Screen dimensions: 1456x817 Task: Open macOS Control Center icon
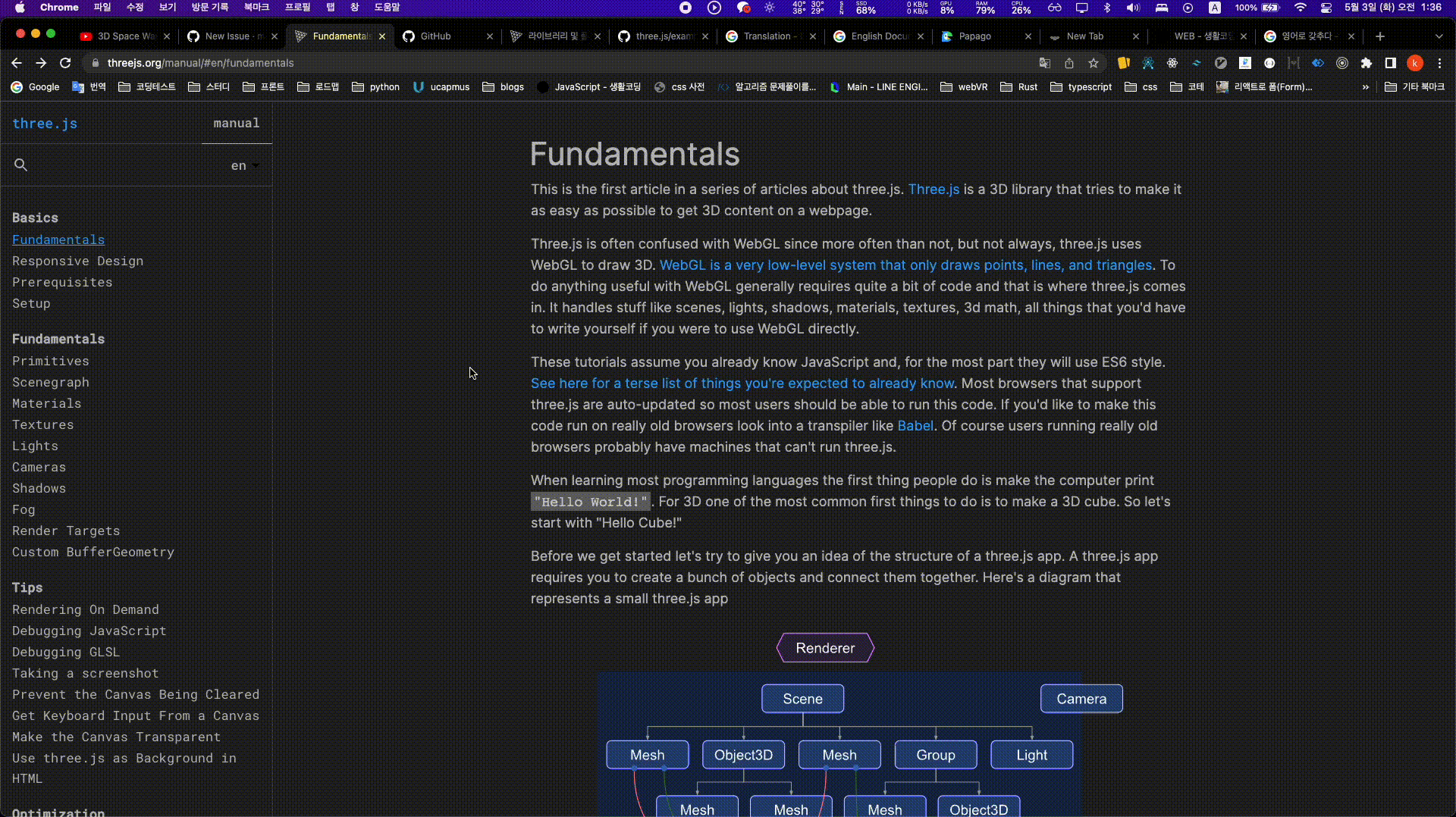1326,8
